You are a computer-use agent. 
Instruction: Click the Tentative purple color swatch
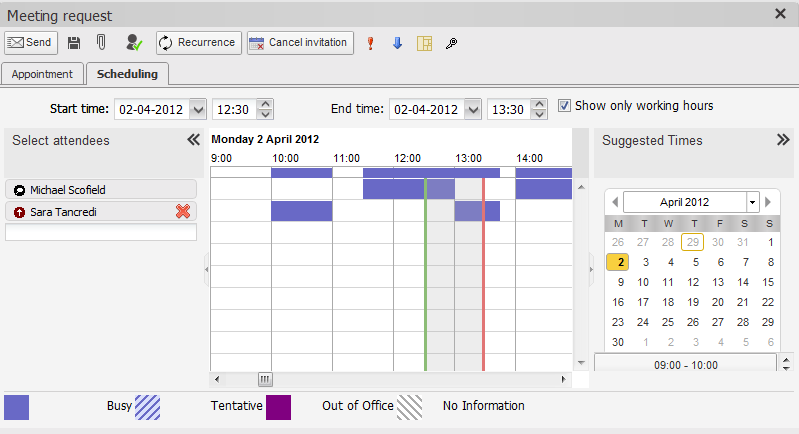pyautogui.click(x=278, y=407)
